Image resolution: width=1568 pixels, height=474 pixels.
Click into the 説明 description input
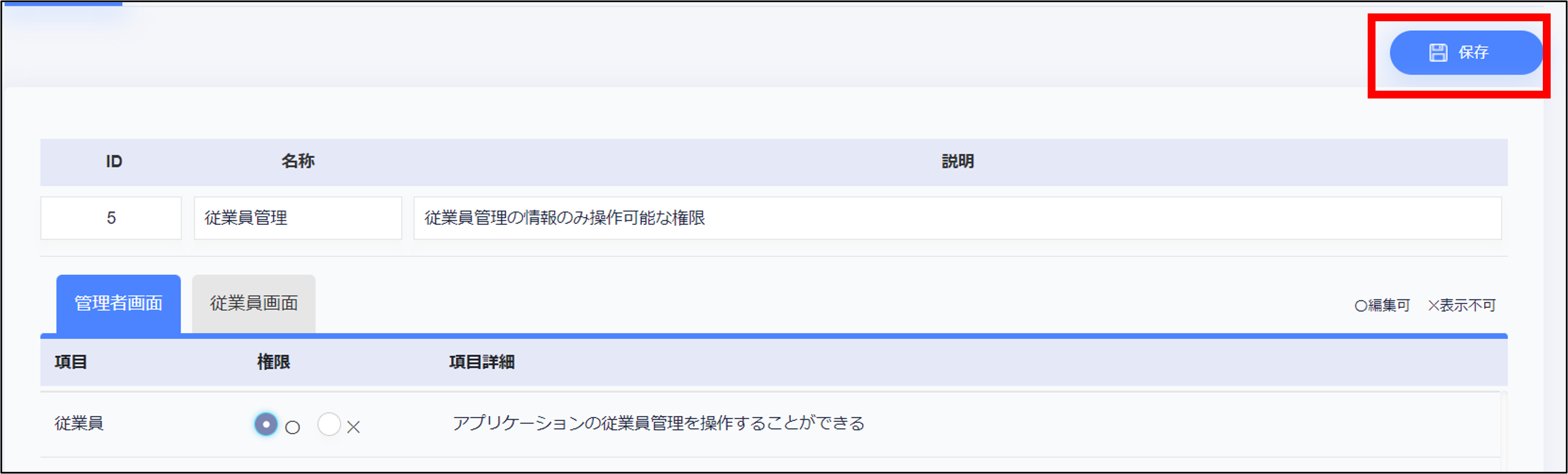coord(957,218)
